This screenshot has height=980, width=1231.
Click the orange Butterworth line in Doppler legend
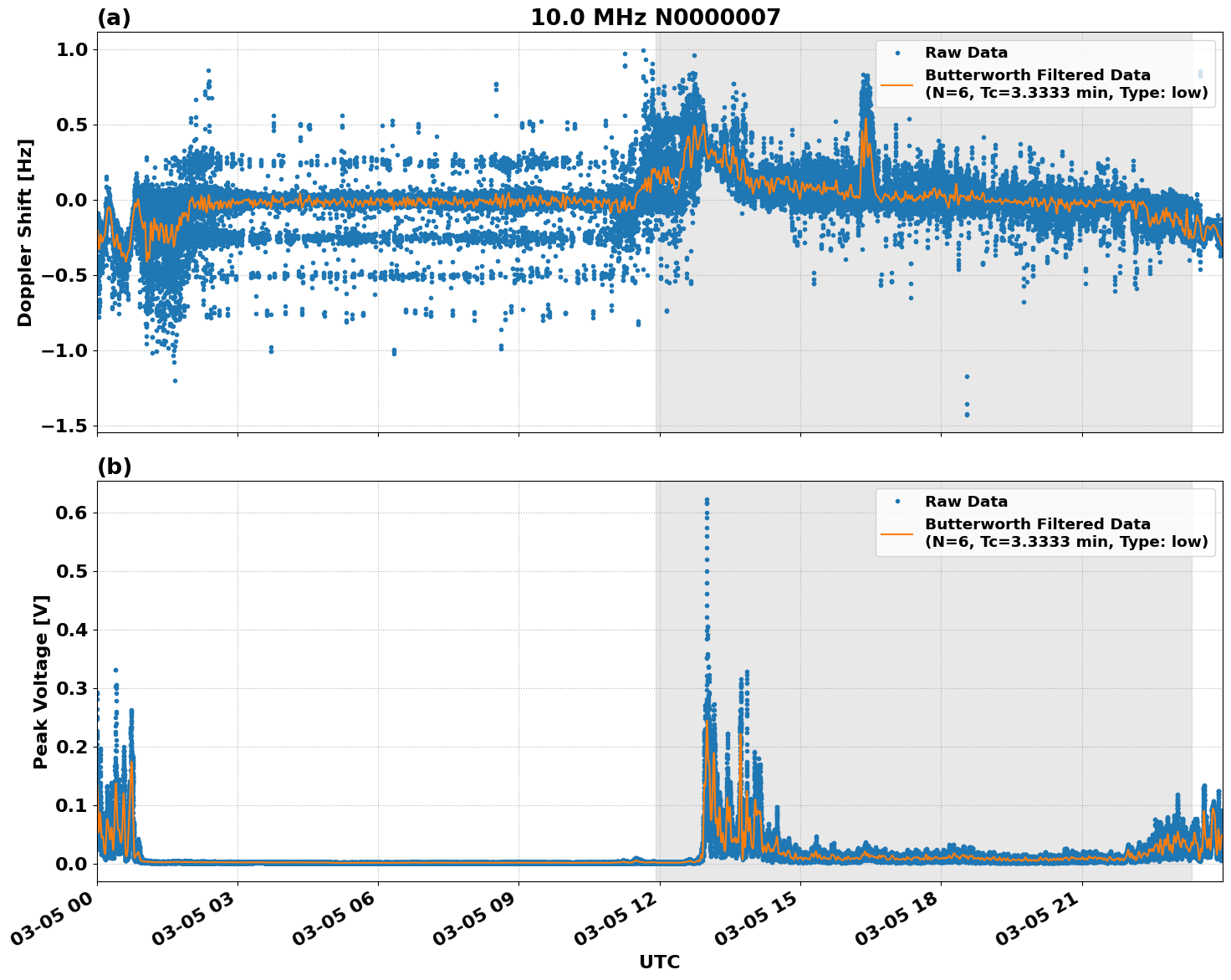897,84
